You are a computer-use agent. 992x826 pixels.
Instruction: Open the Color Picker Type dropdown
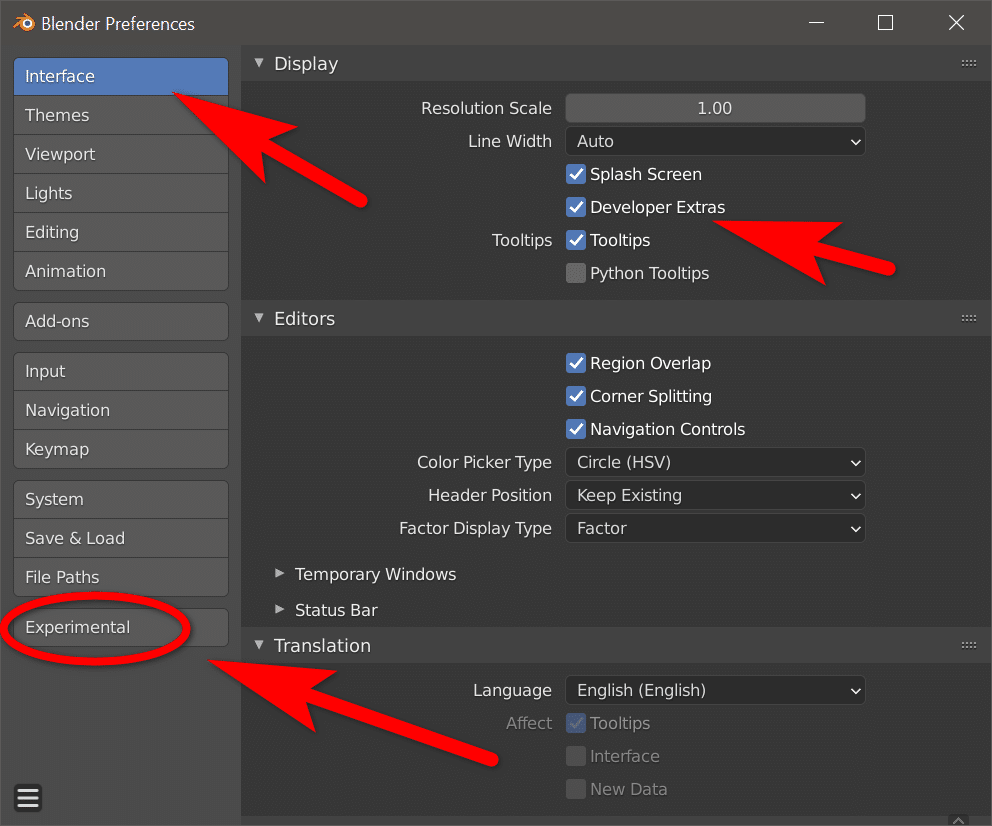coord(715,462)
